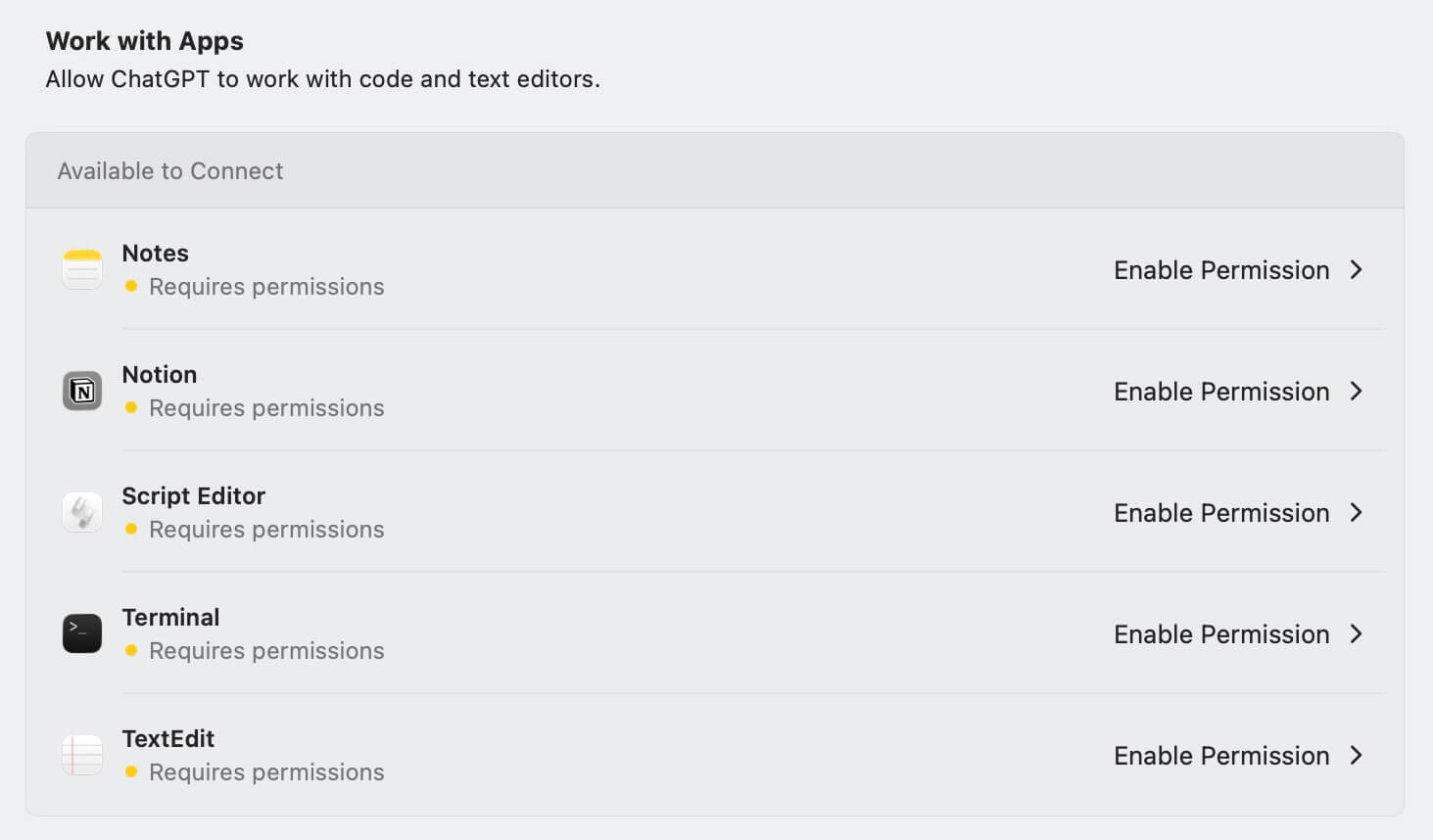The height and width of the screenshot is (840, 1433).
Task: Click the Script Editor app icon
Action: 82,512
